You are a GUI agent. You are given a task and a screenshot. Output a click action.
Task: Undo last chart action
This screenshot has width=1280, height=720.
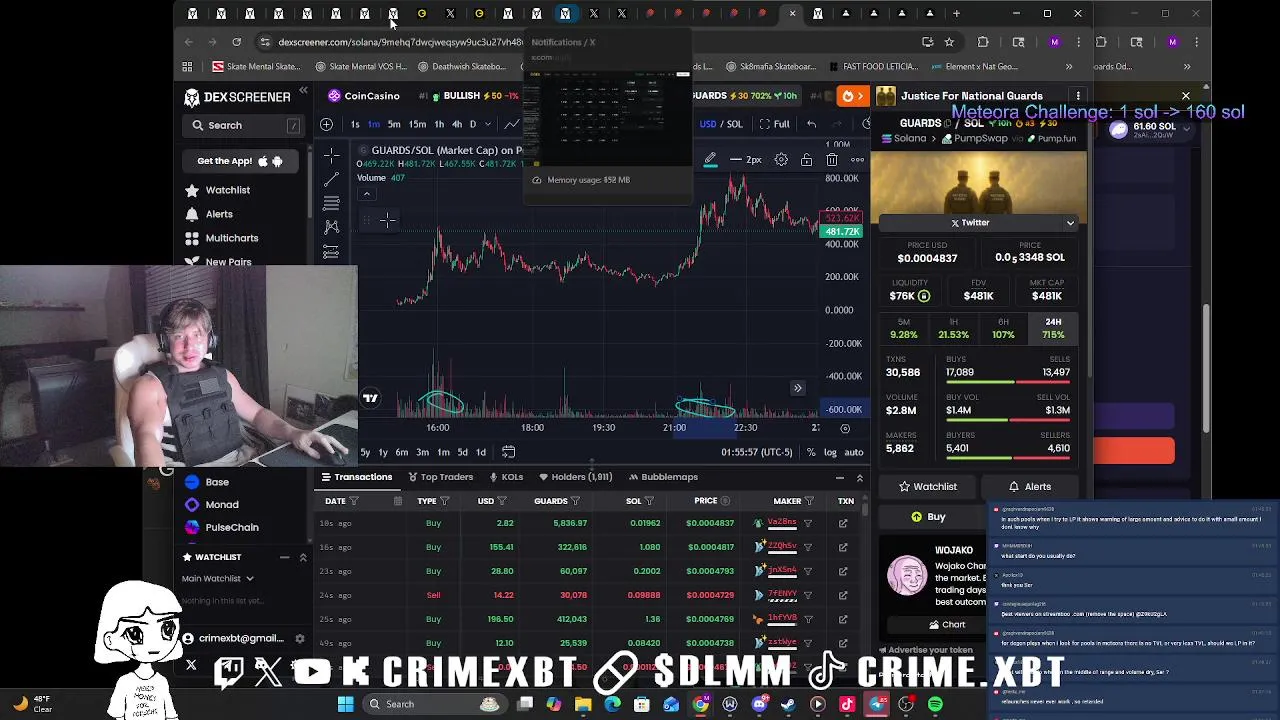coord(811,124)
